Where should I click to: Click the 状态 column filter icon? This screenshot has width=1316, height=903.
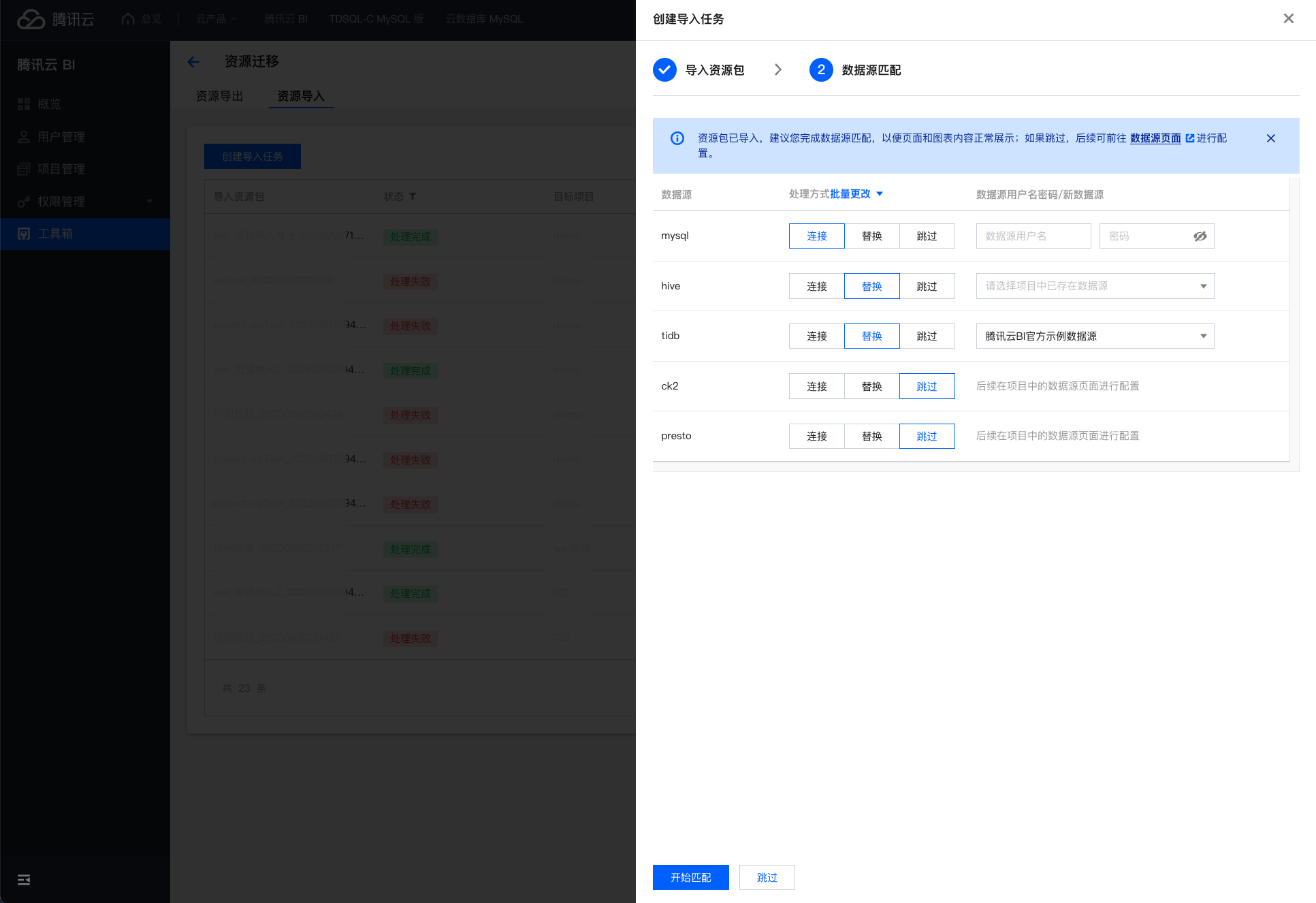pos(413,197)
